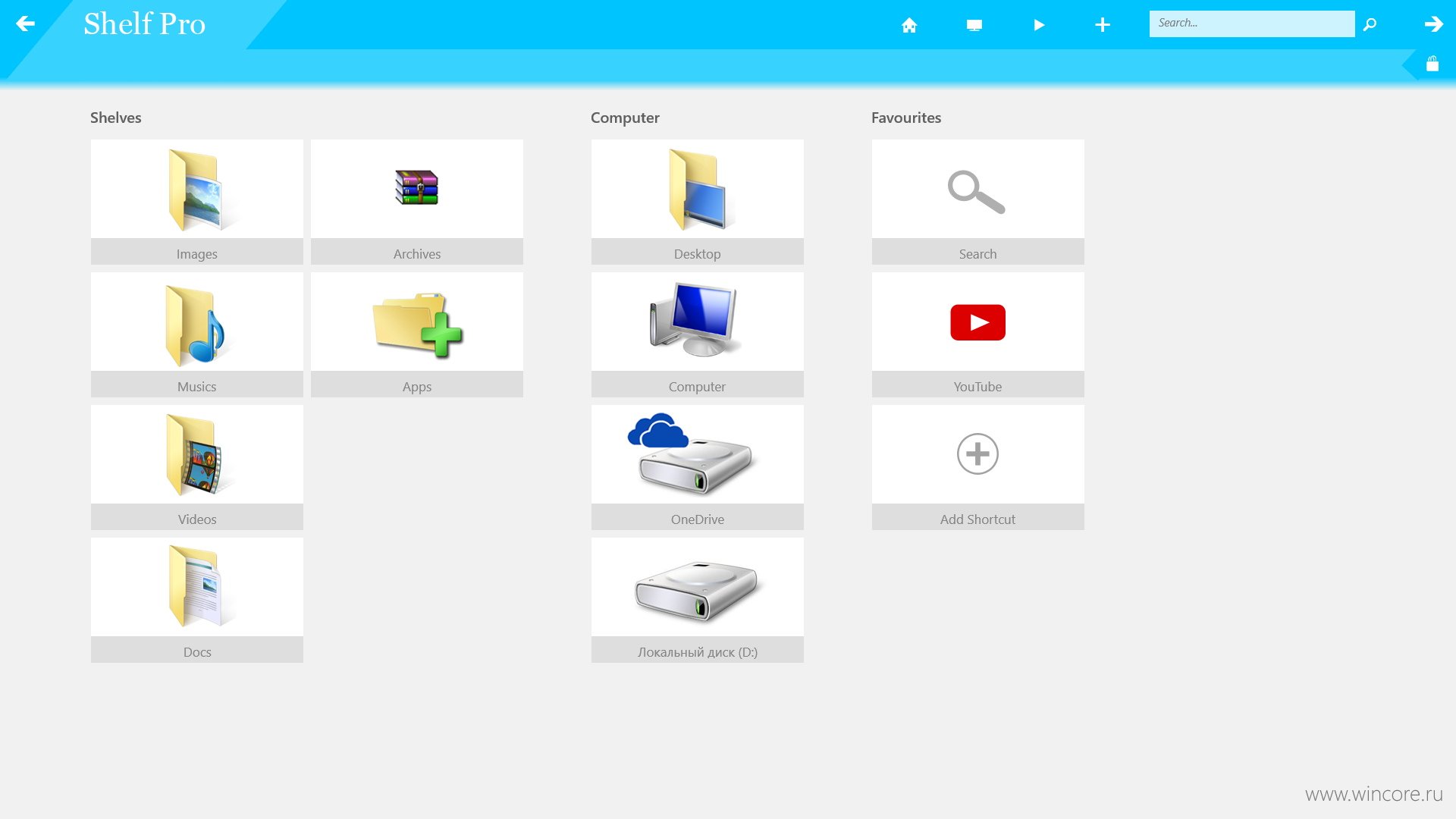This screenshot has height=819, width=1456.
Task: Click the play icon in the top bar
Action: coord(1039,25)
